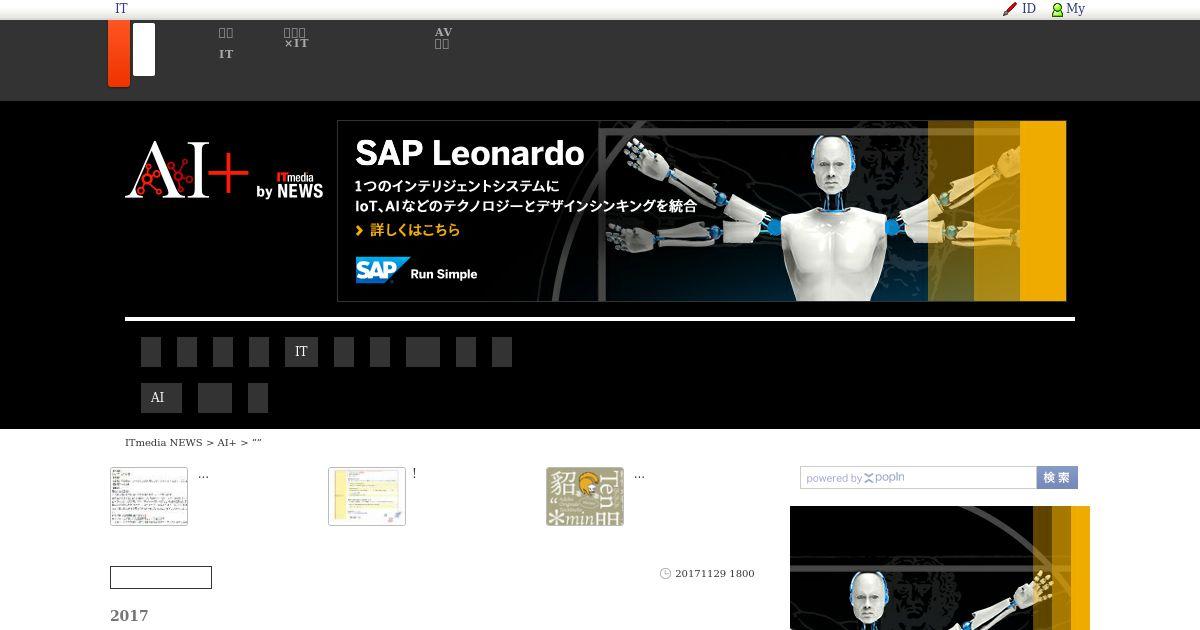Click the IT link at top left

pyautogui.click(x=121, y=9)
